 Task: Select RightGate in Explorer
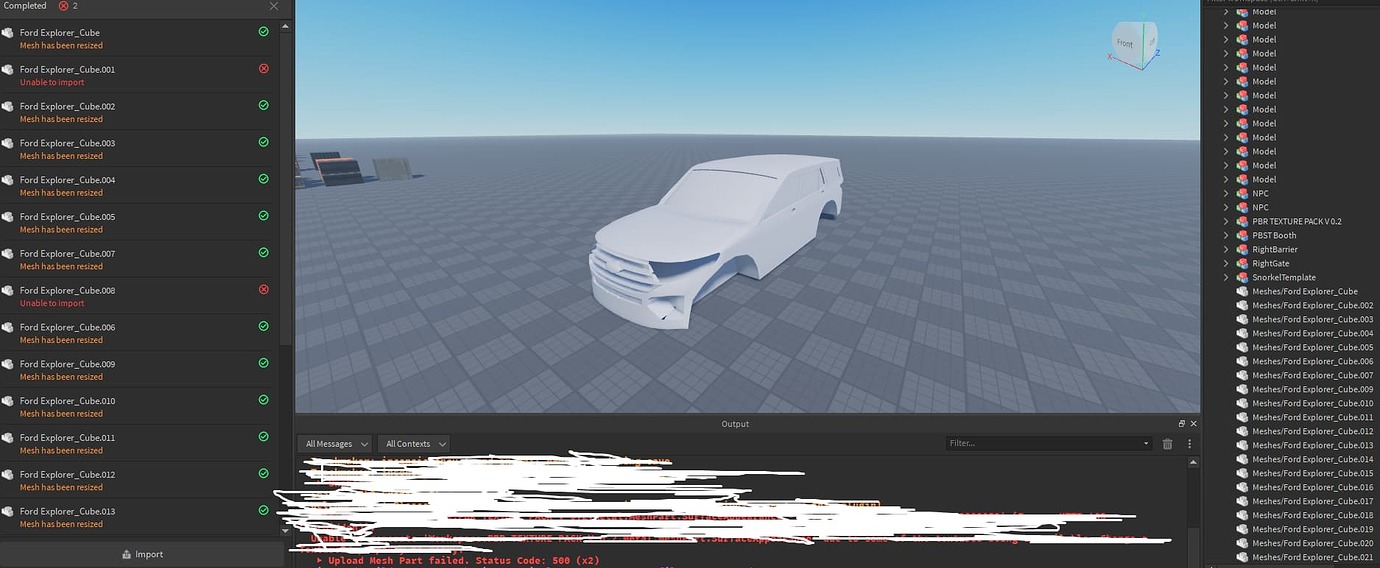pyautogui.click(x=1271, y=263)
